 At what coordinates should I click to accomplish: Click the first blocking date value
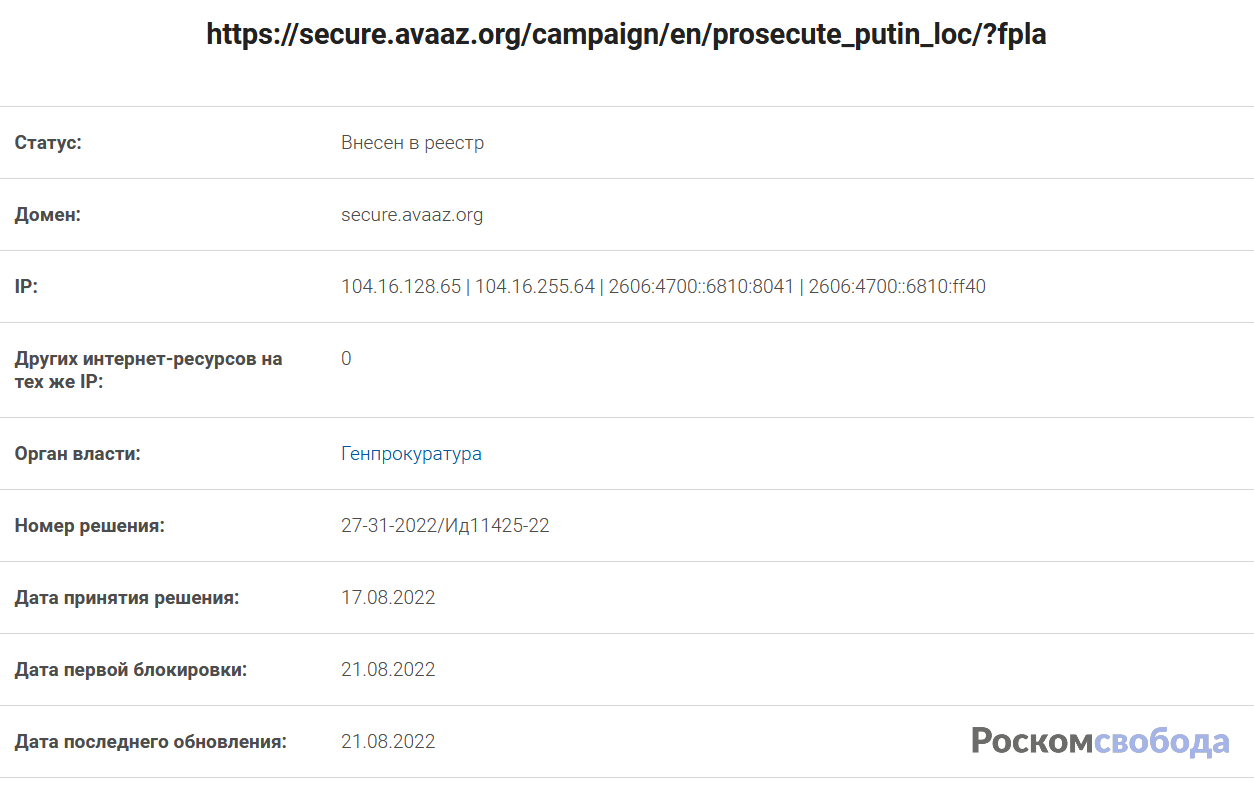pos(388,670)
